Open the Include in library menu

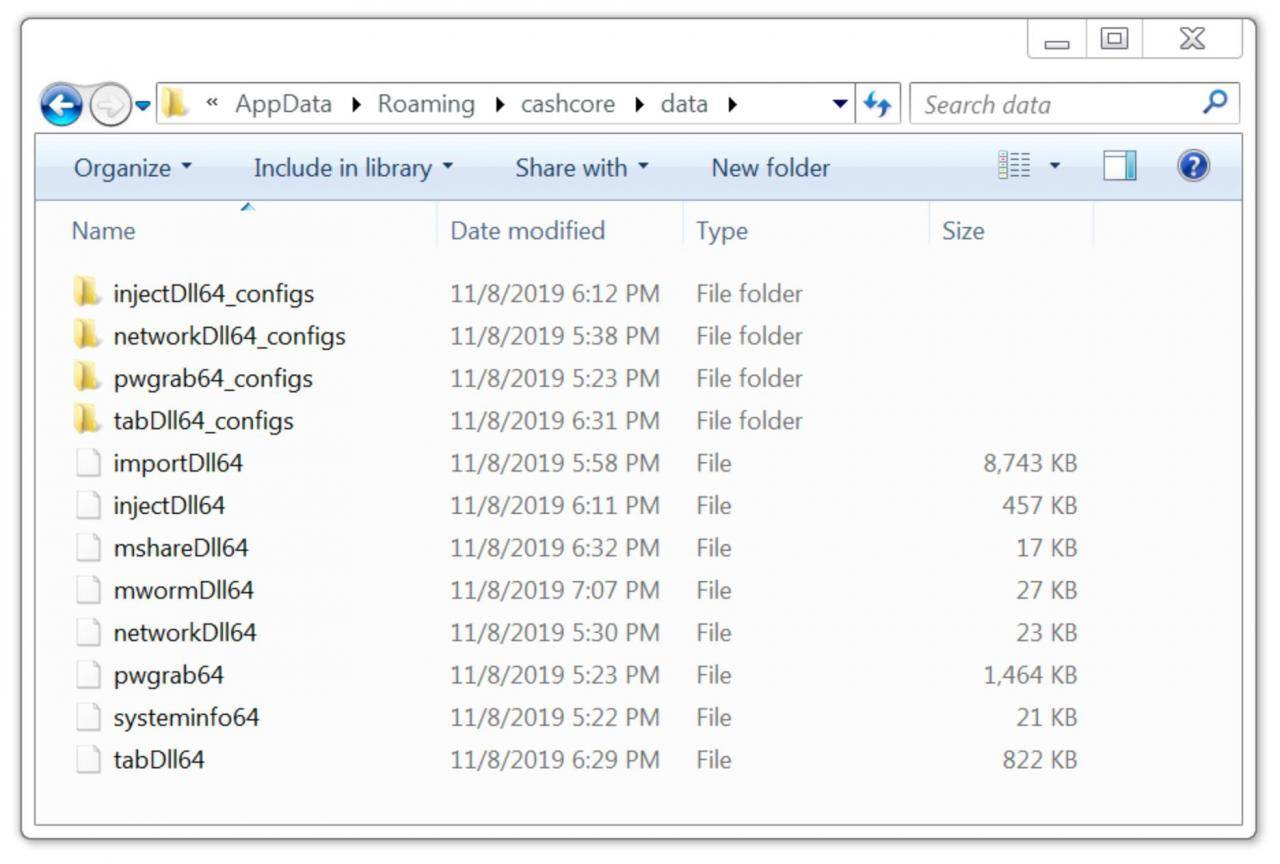(352, 168)
